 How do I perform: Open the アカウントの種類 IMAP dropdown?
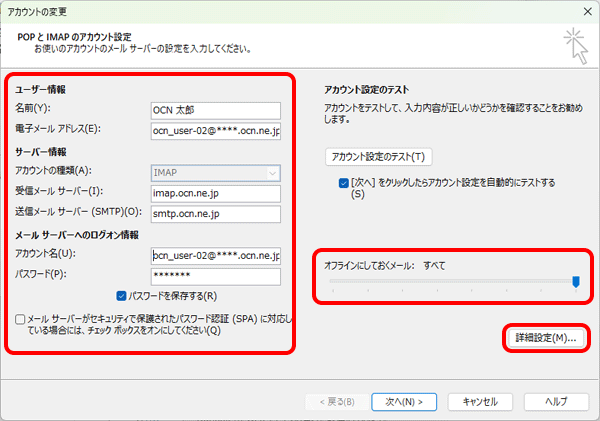tap(216, 172)
